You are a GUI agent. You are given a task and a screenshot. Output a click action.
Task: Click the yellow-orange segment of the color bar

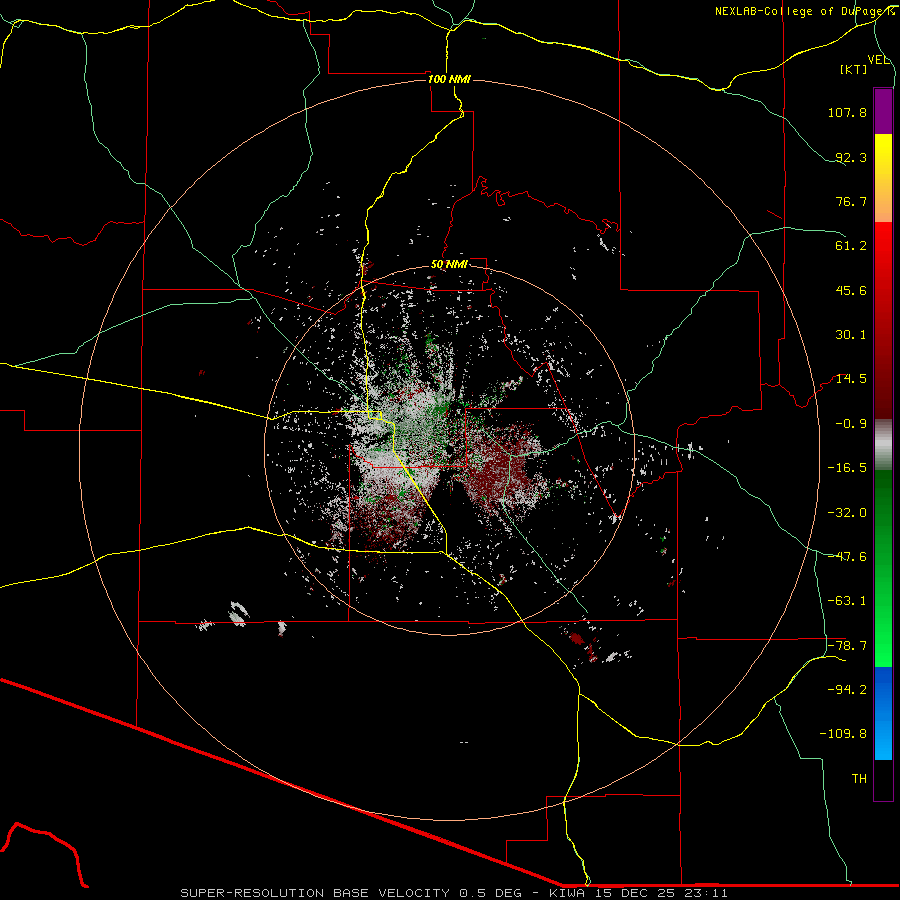tap(883, 178)
